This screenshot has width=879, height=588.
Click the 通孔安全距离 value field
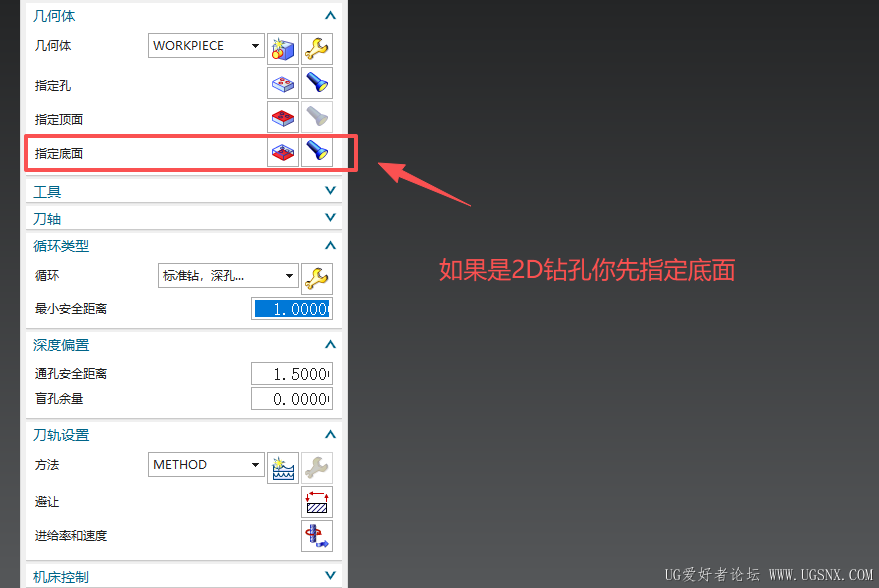point(292,374)
